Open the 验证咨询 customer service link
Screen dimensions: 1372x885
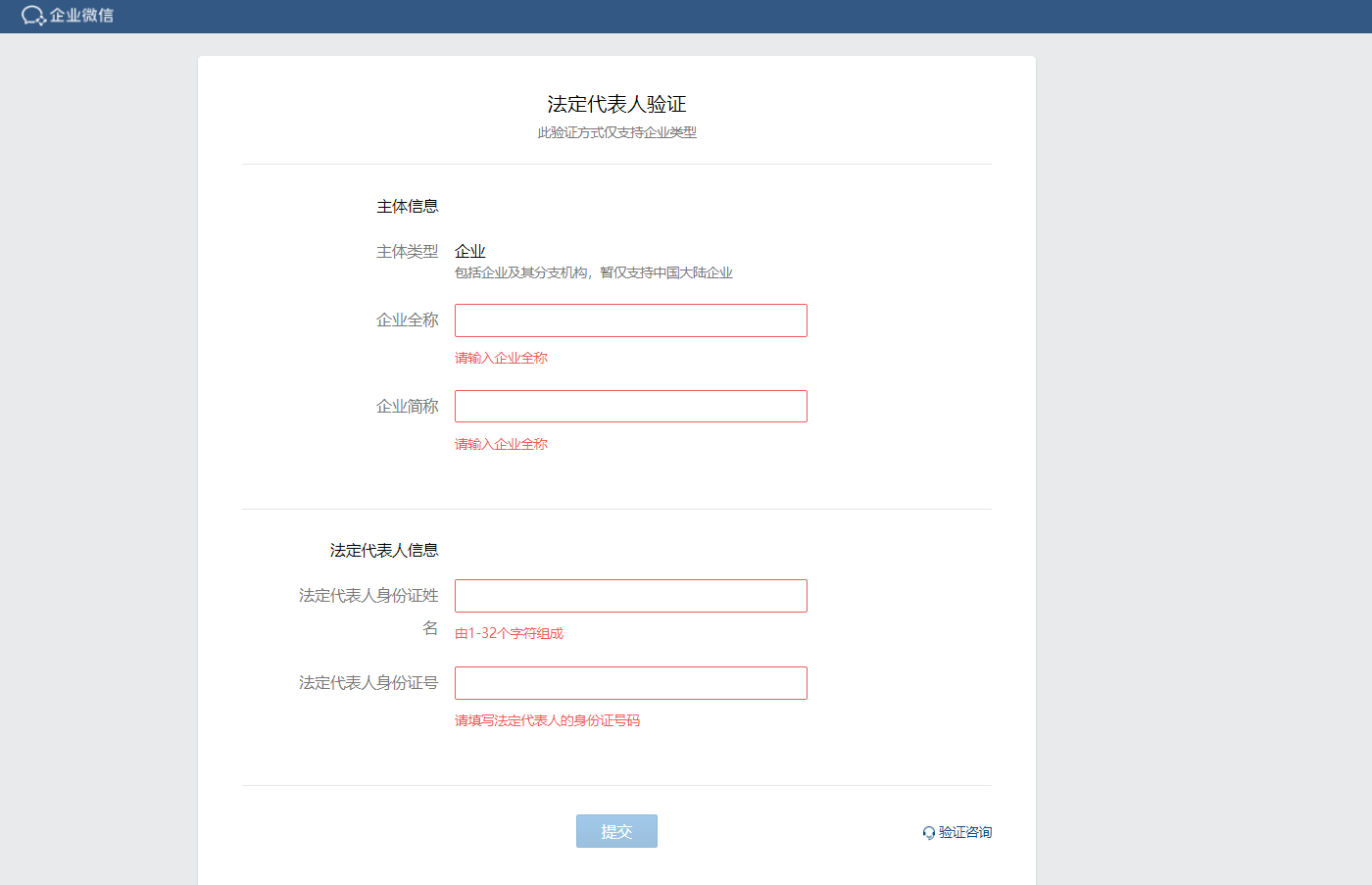964,832
